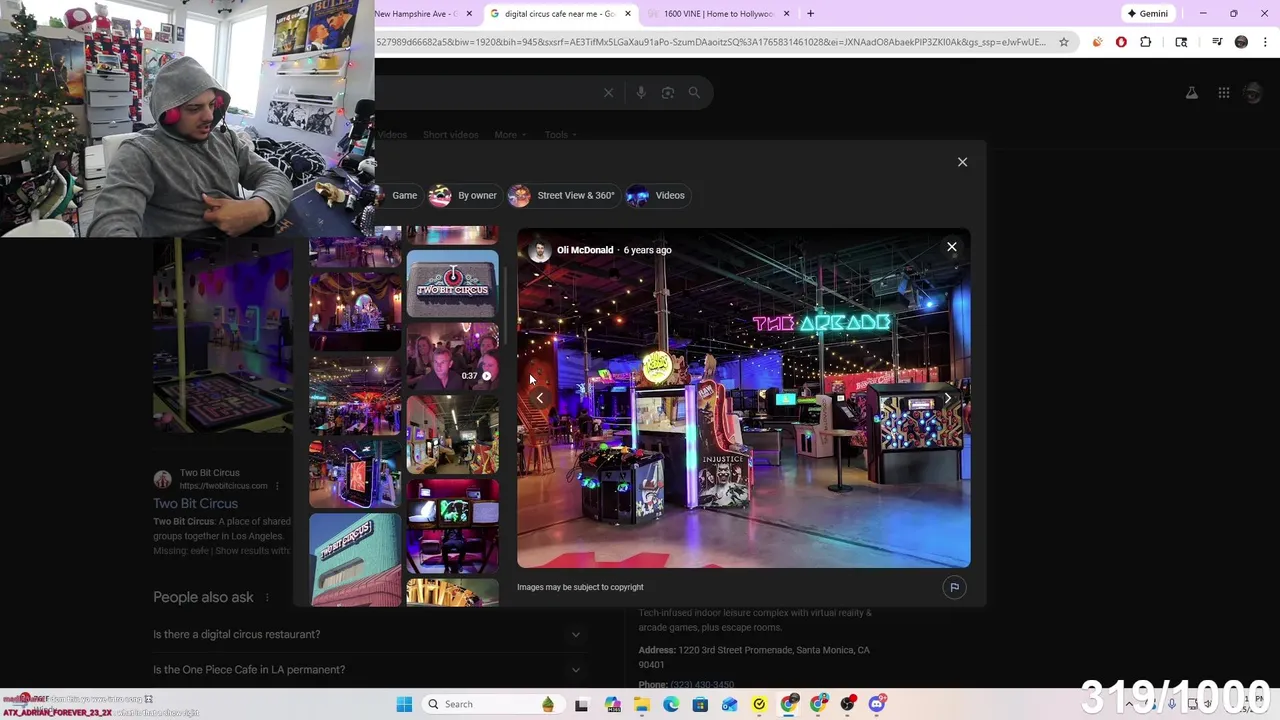Report photo using the flag icon
The image size is (1280, 720).
point(954,588)
